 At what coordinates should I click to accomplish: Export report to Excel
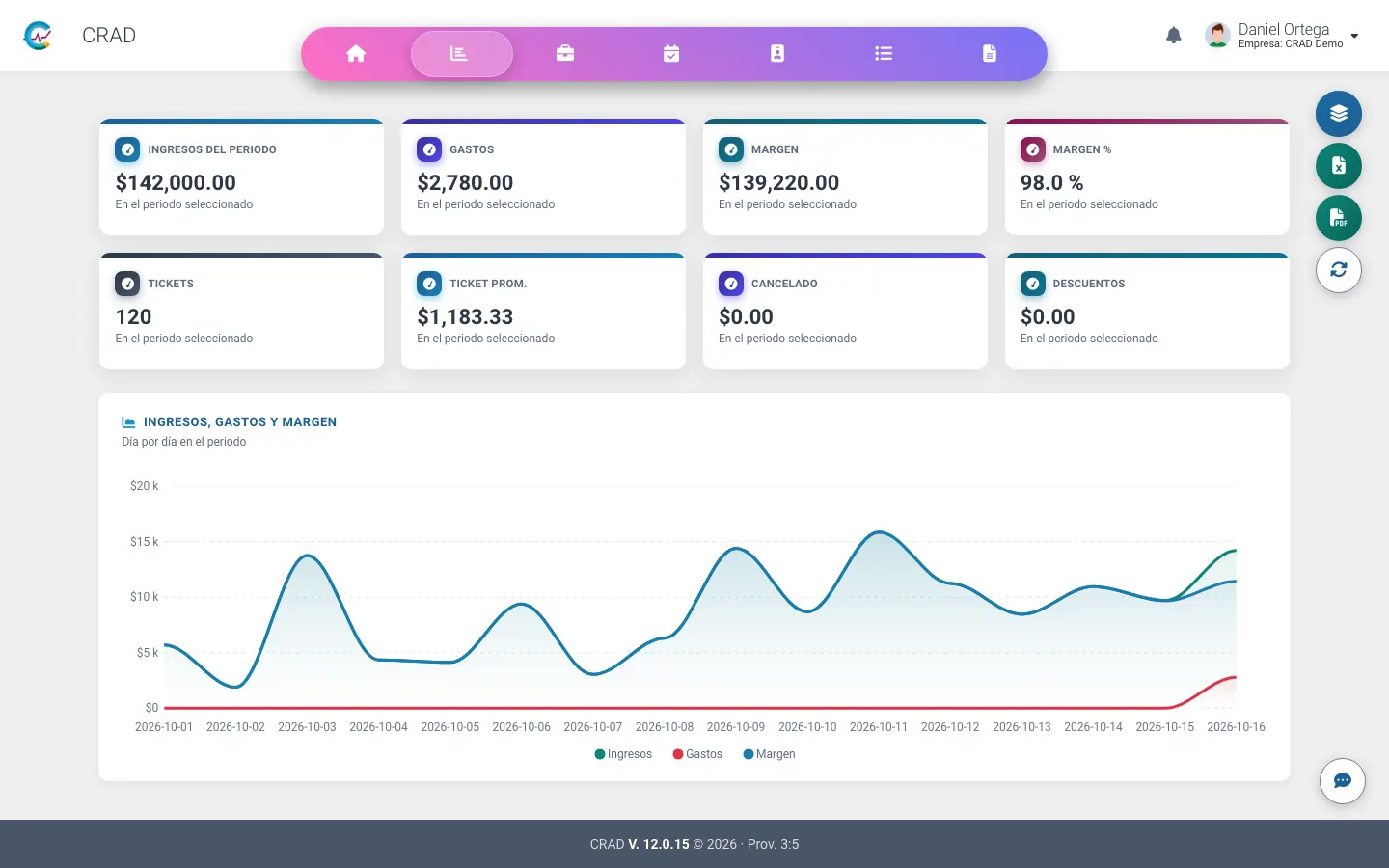[x=1339, y=166]
